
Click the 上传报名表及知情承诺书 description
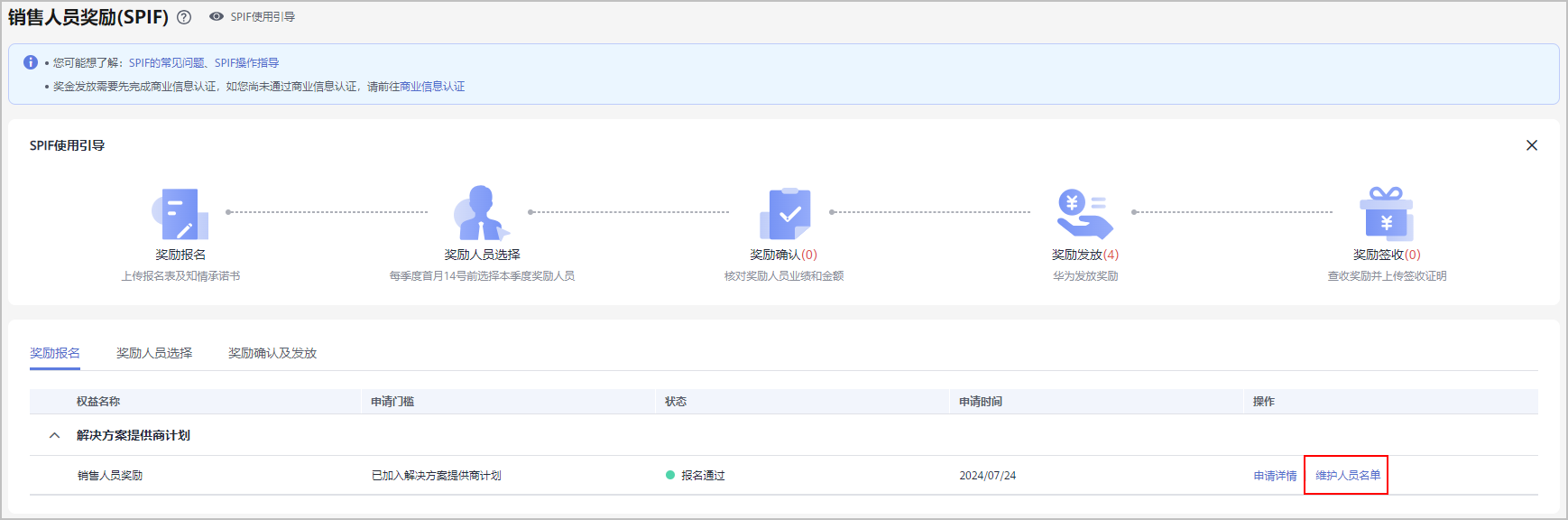pos(180,276)
